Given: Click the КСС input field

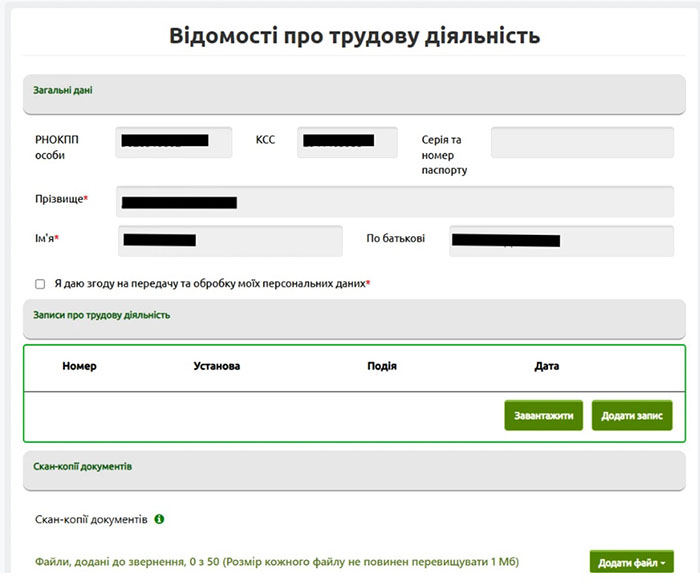Looking at the screenshot, I should point(347,142).
